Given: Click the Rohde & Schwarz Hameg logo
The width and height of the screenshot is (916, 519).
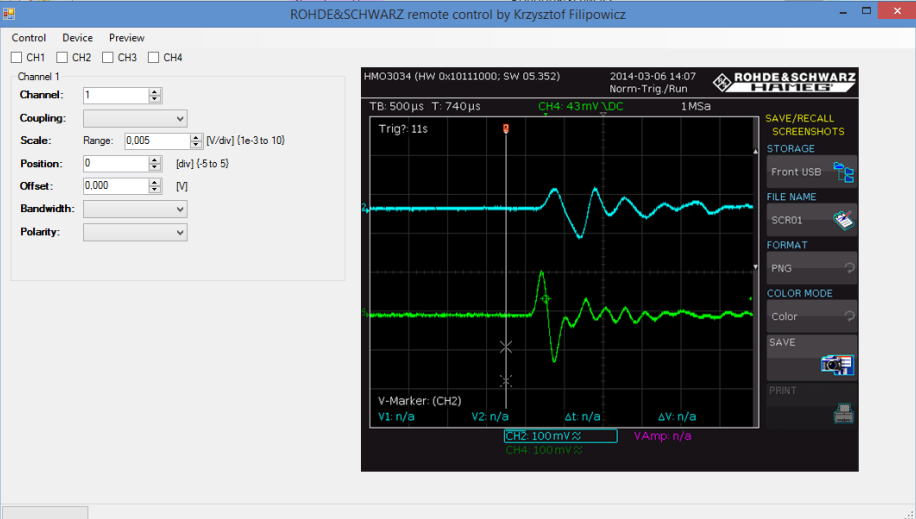Looking at the screenshot, I should click(x=784, y=82).
